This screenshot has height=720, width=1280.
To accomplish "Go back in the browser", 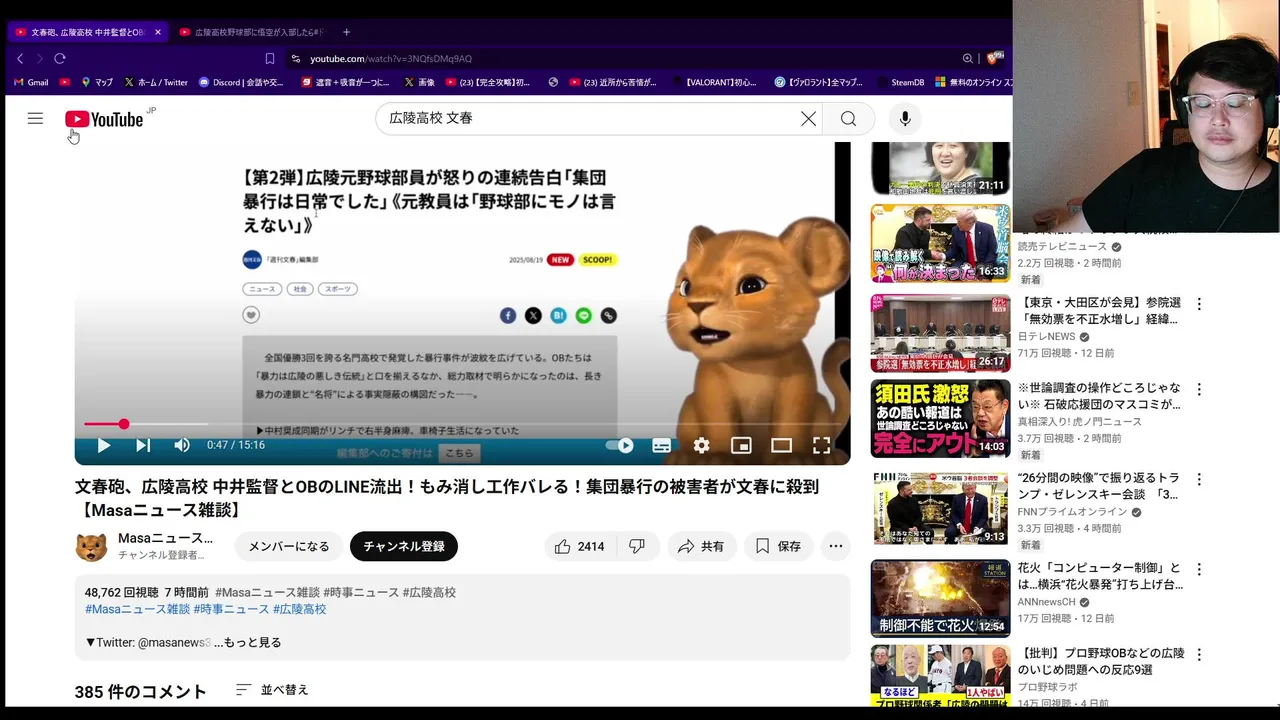I will click(20, 59).
